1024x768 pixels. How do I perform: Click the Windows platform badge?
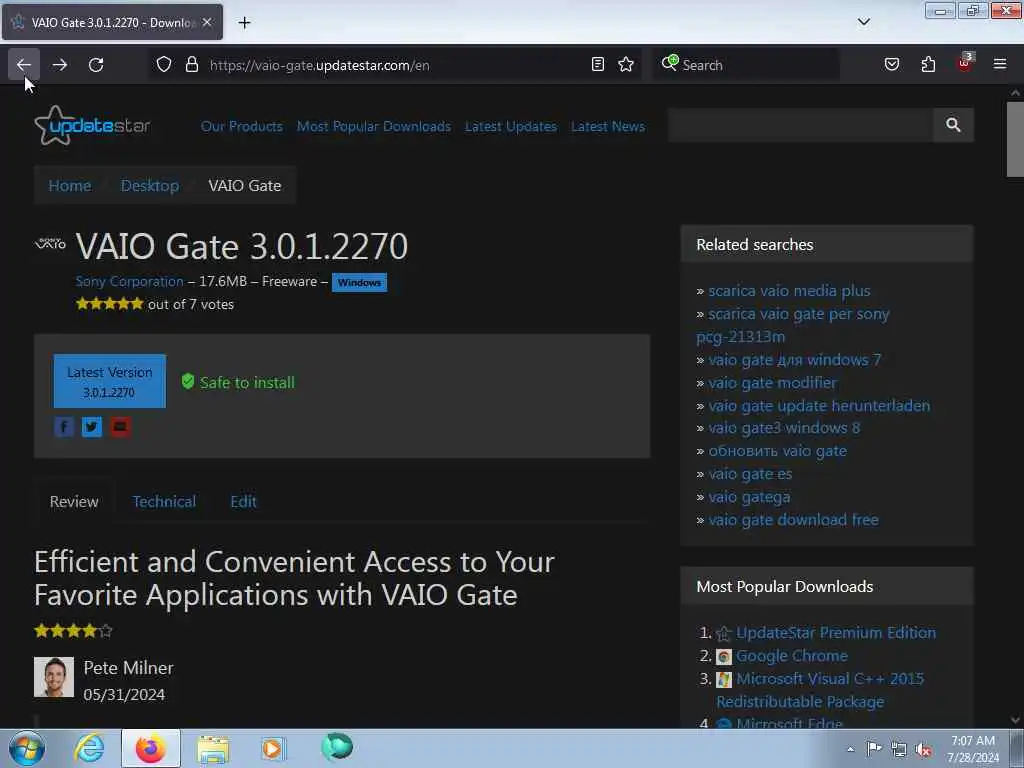click(x=359, y=282)
